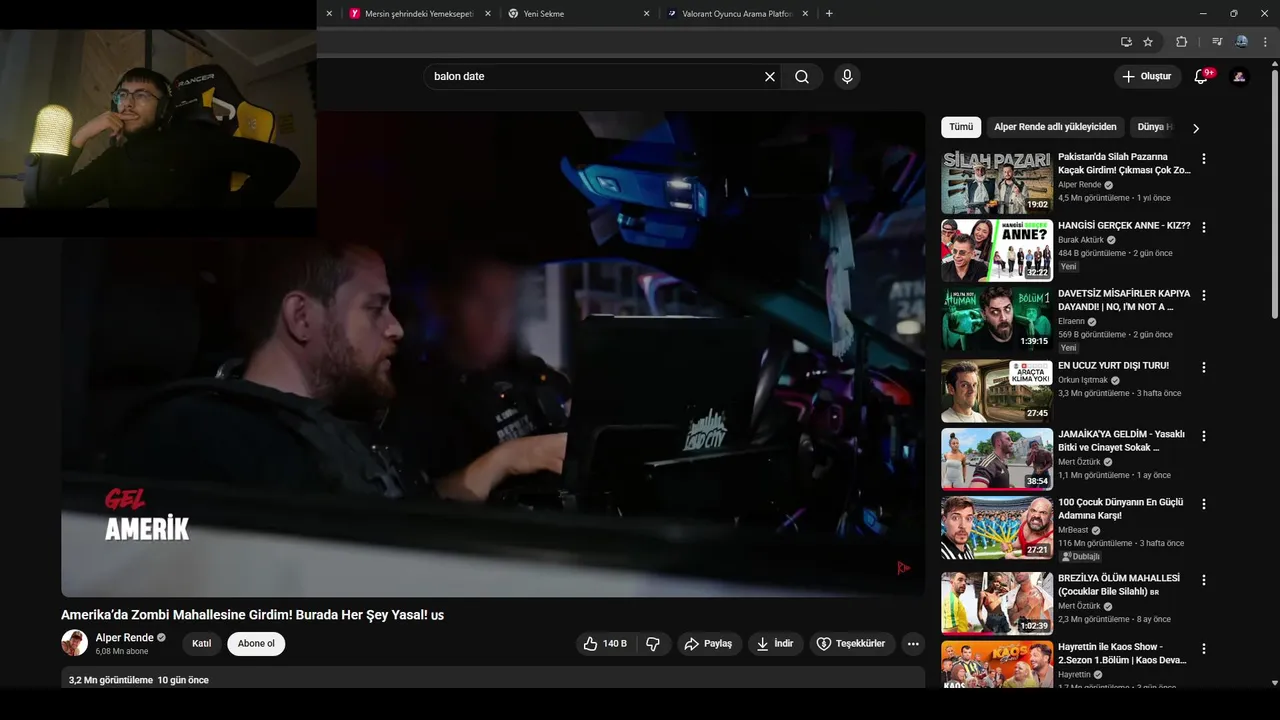Select 'Alper Rende adlı yükleyiciden' chip
This screenshot has width=1280, height=720.
click(1055, 127)
